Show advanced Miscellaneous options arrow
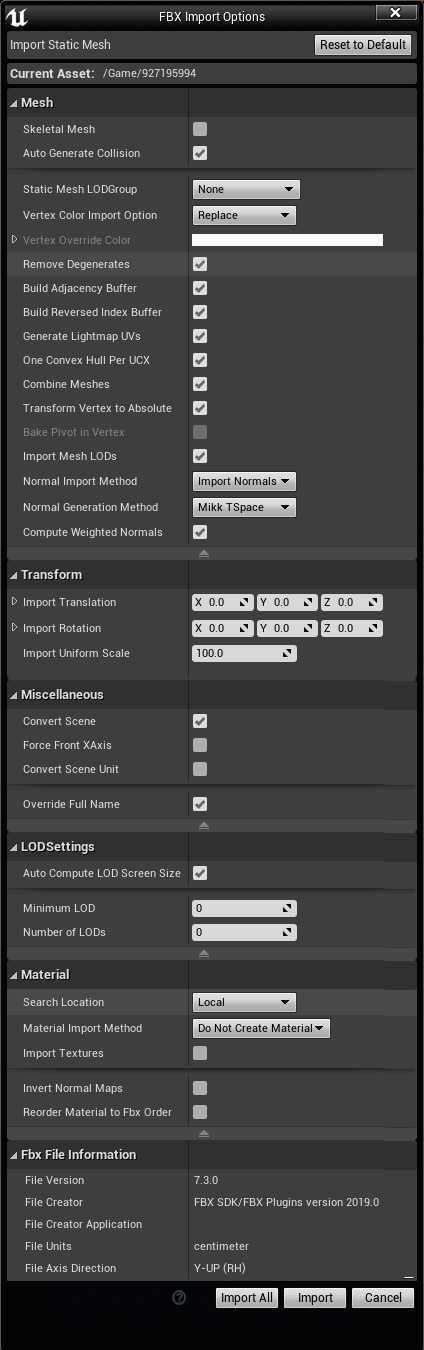Image resolution: width=424 pixels, height=1350 pixels. (x=204, y=825)
